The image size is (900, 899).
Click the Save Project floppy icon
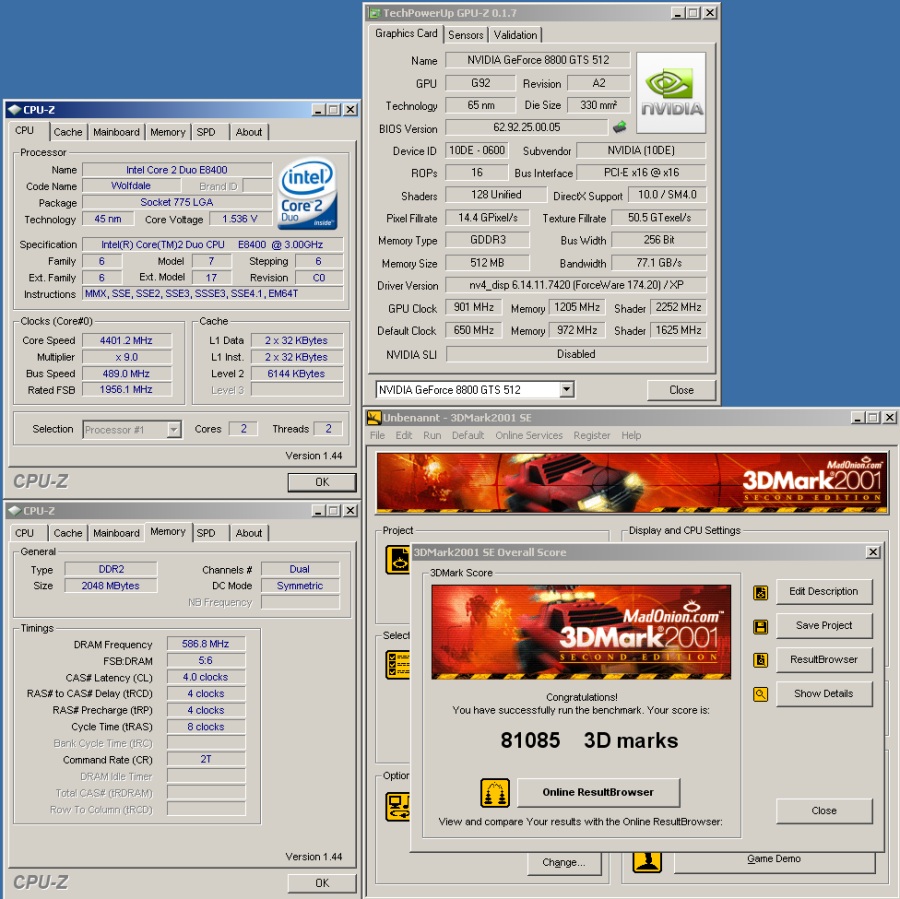[761, 626]
